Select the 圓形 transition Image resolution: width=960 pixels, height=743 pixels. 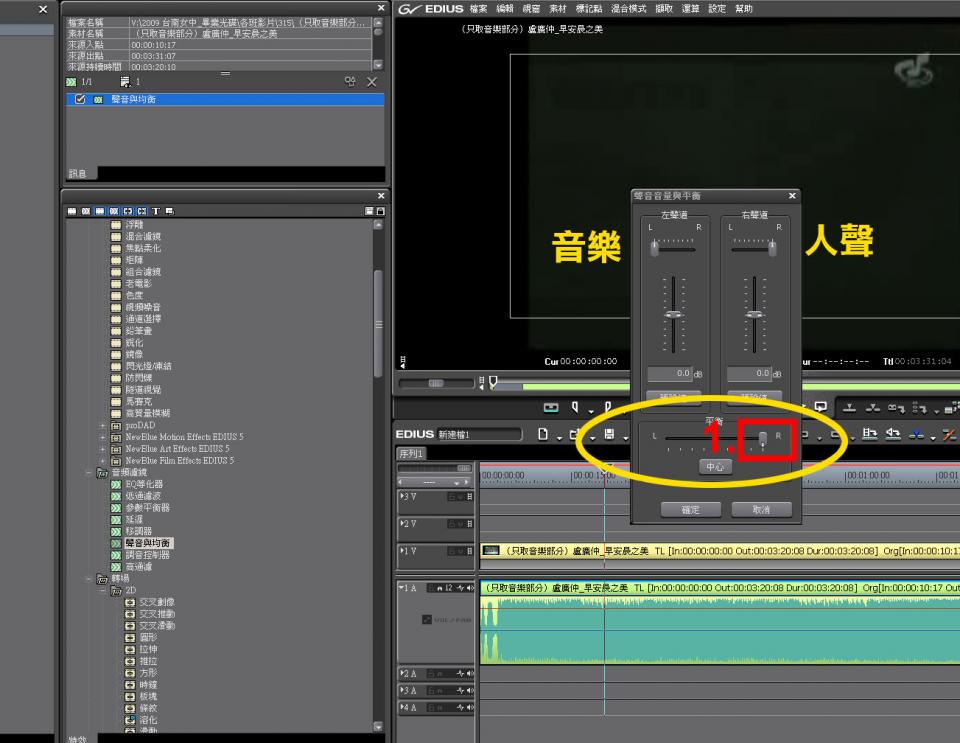[141, 637]
